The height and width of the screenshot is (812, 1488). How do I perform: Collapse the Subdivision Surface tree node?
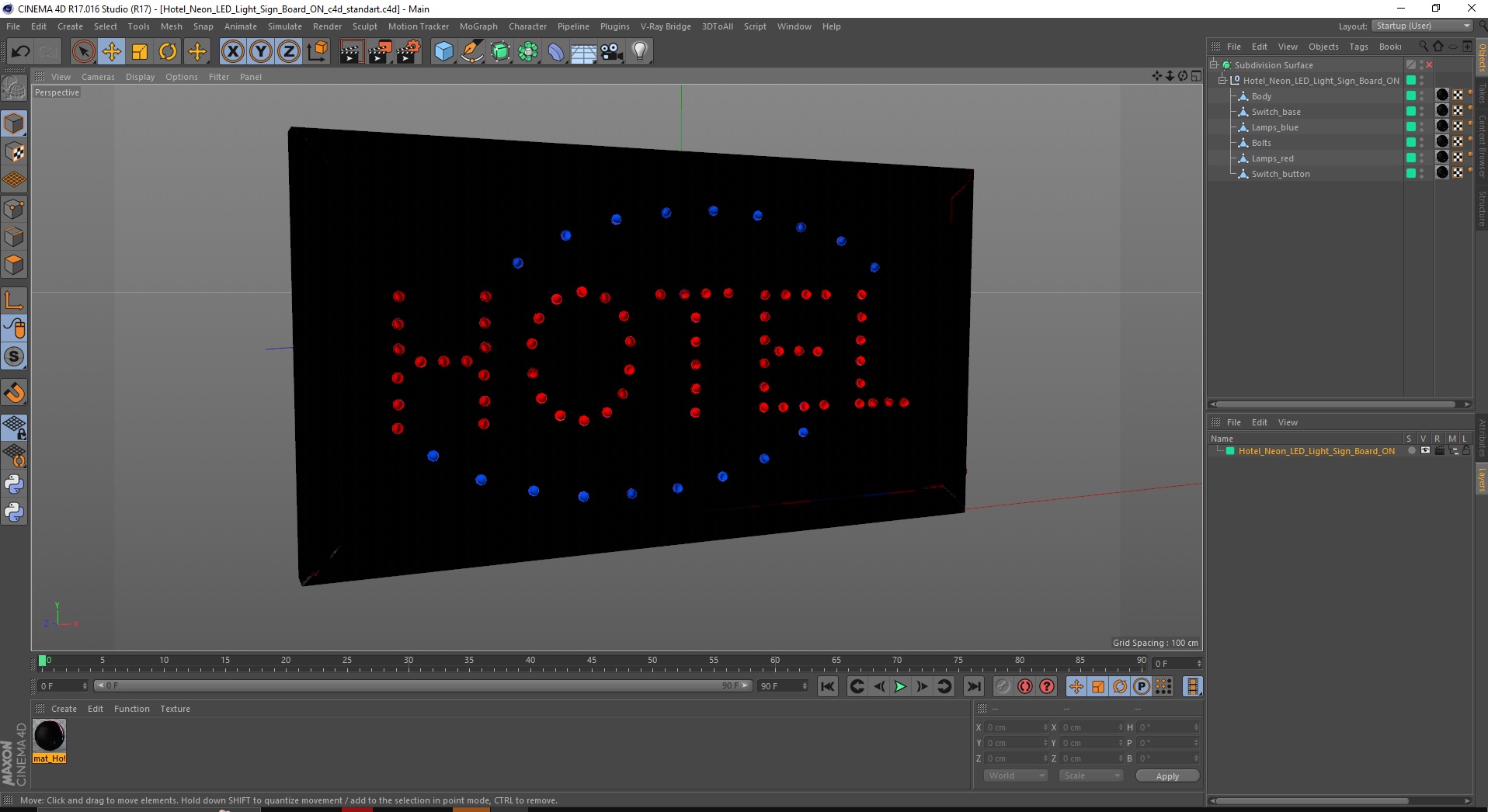(1214, 65)
